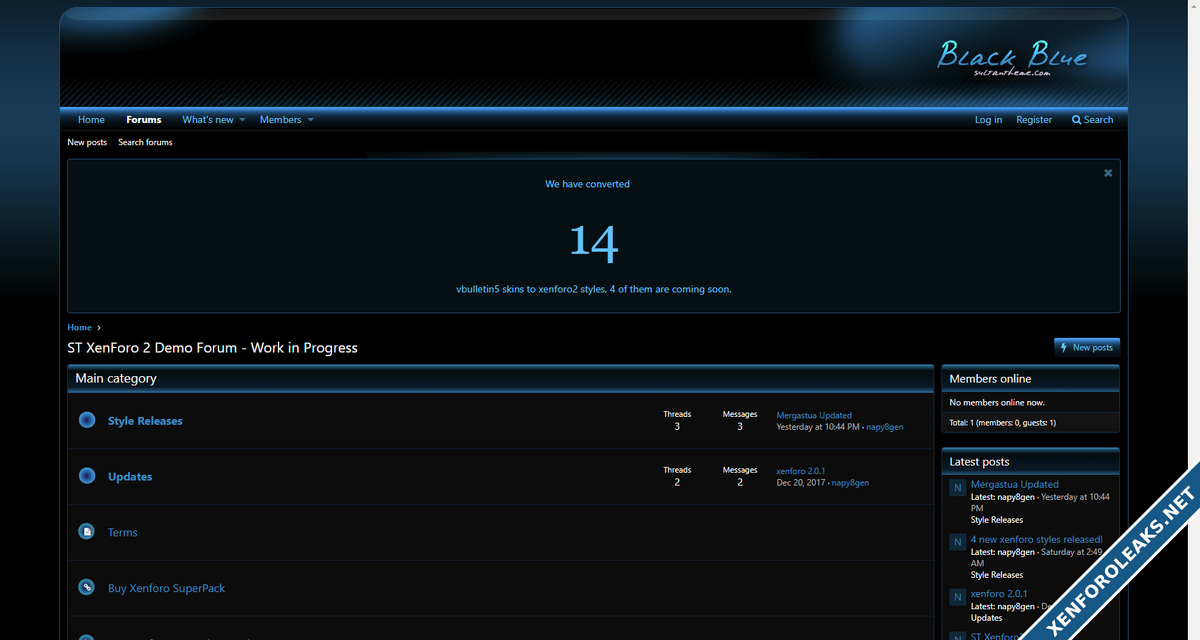Go to Home in navigation bar
Viewport: 1200px width, 640px height.
click(91, 120)
